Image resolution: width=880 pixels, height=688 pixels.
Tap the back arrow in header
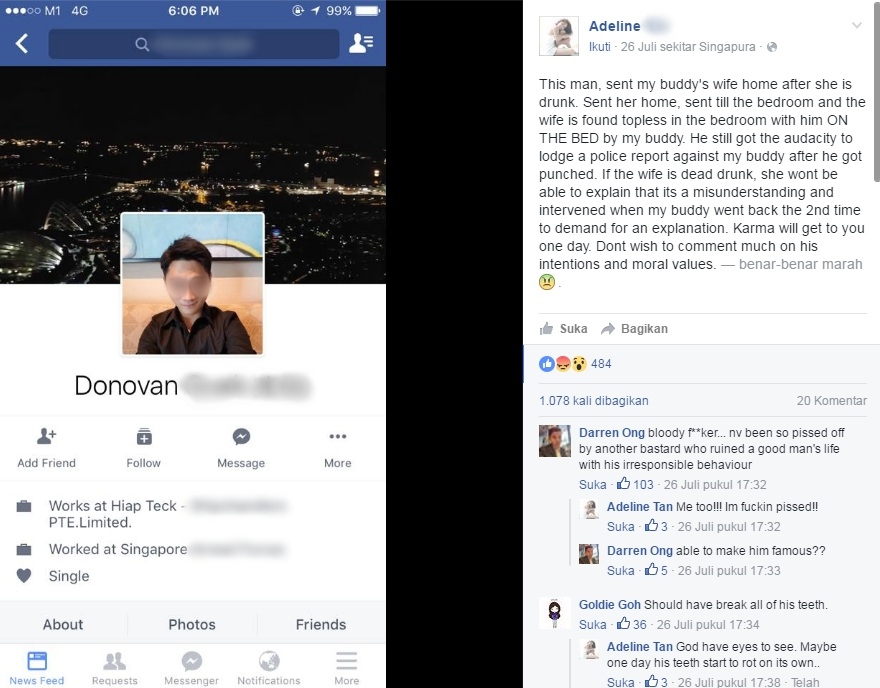(22, 43)
